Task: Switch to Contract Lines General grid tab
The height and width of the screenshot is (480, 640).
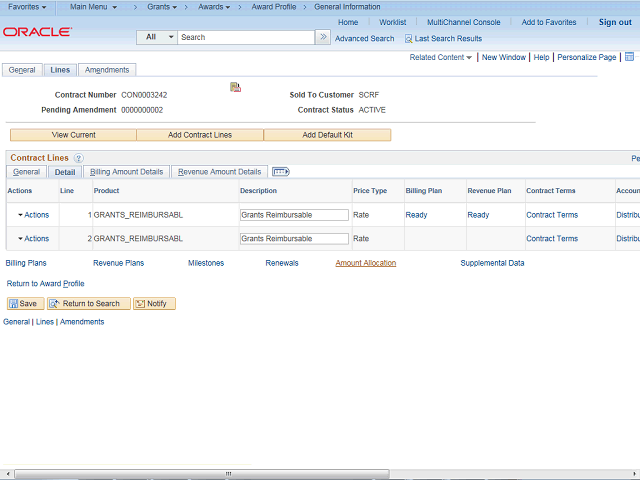Action: coord(27,172)
